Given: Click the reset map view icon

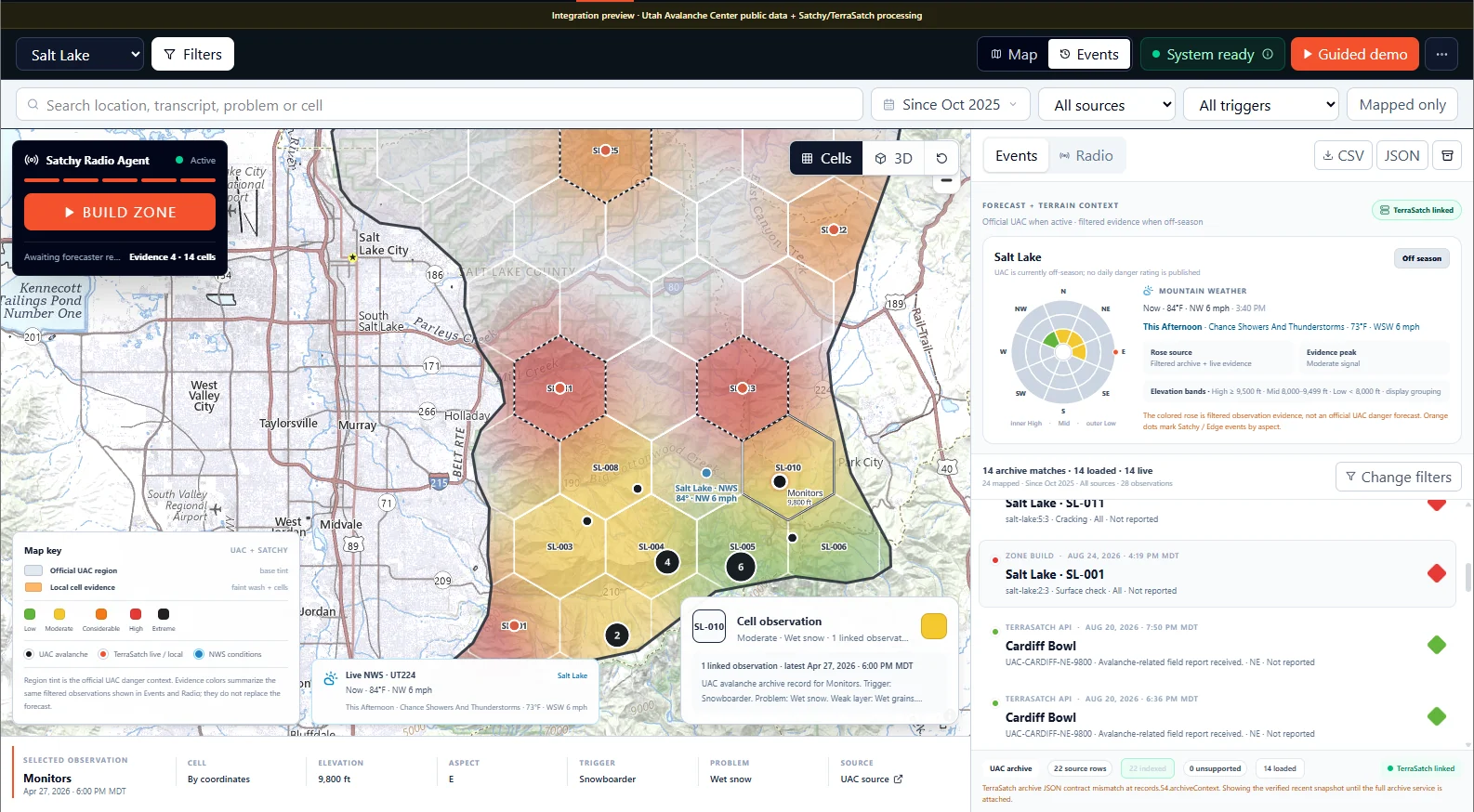Looking at the screenshot, I should 941,158.
